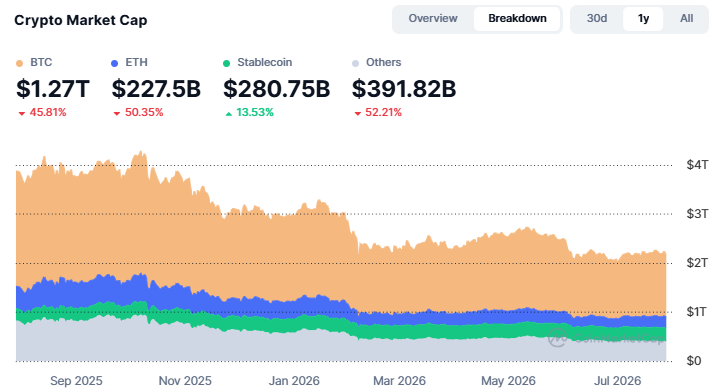Click the Jul 2026 axis label
Image resolution: width=727 pixels, height=390 pixels.
(617, 381)
